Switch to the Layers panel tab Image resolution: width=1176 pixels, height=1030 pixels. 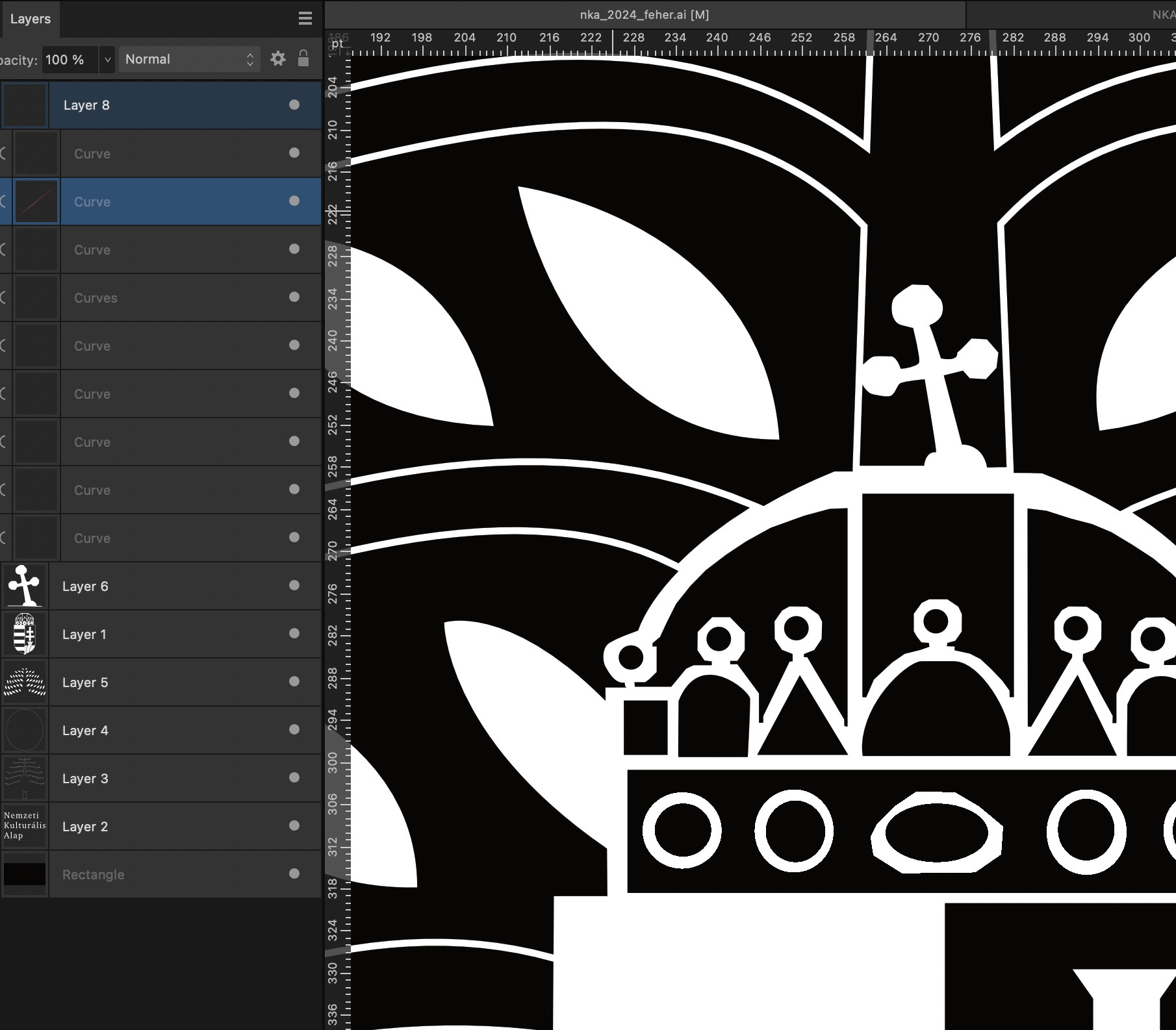[x=30, y=19]
